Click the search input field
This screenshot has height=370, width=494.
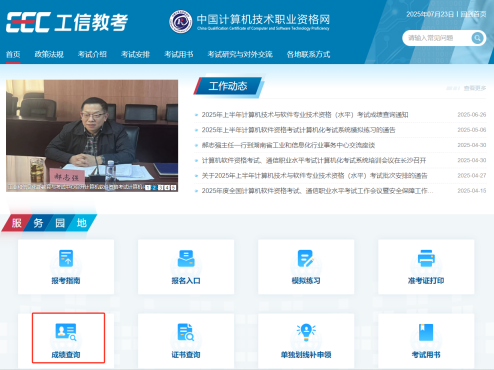(437, 38)
